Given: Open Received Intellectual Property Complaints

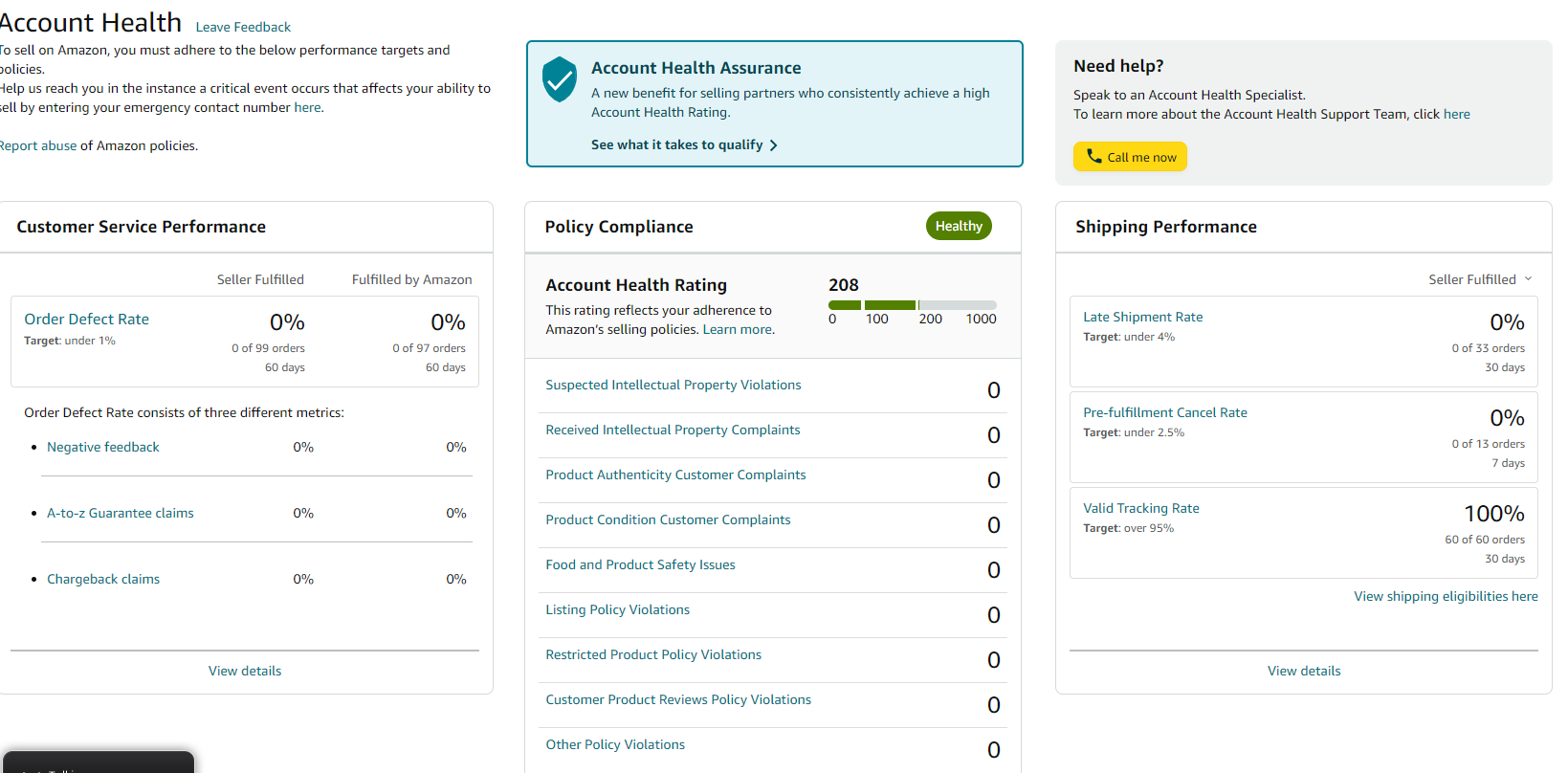Looking at the screenshot, I should pyautogui.click(x=673, y=430).
